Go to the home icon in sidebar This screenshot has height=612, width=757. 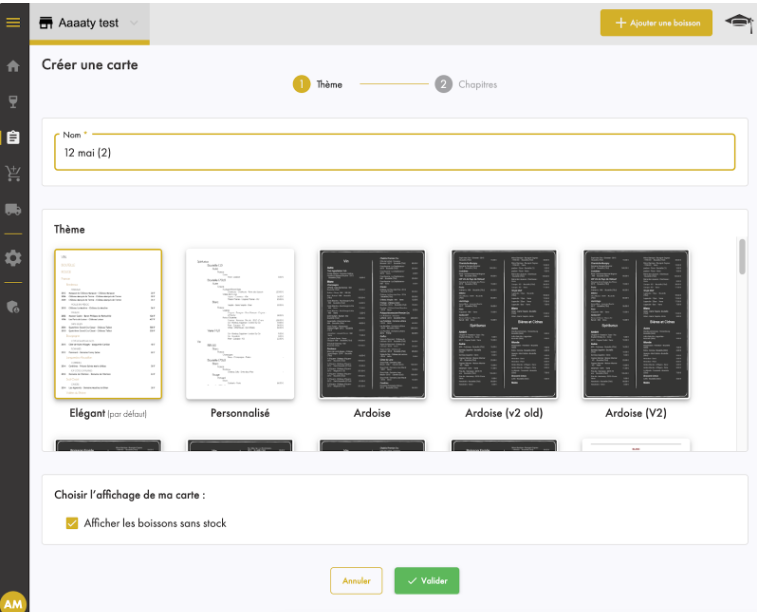[x=14, y=67]
